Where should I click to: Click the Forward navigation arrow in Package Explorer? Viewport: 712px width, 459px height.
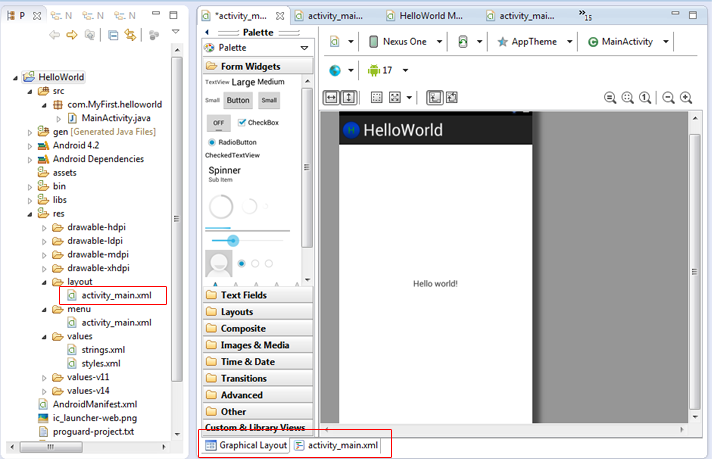coord(72,35)
